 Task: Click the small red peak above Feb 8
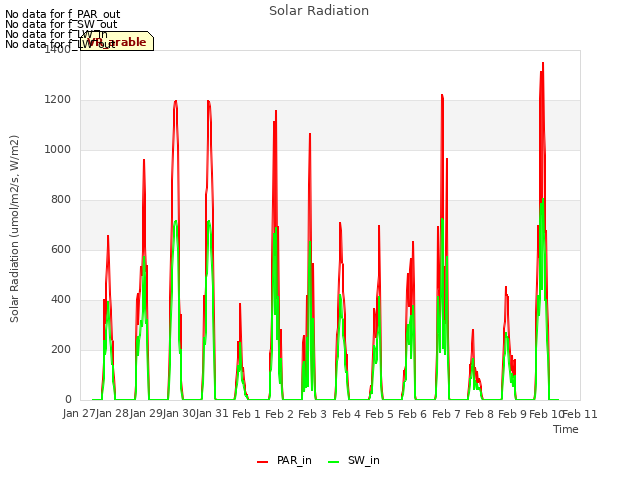click(473, 331)
